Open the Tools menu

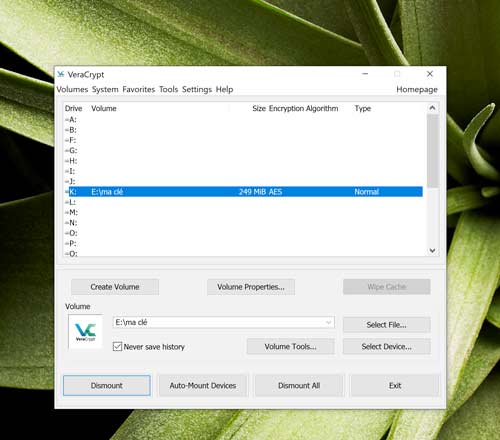[168, 89]
